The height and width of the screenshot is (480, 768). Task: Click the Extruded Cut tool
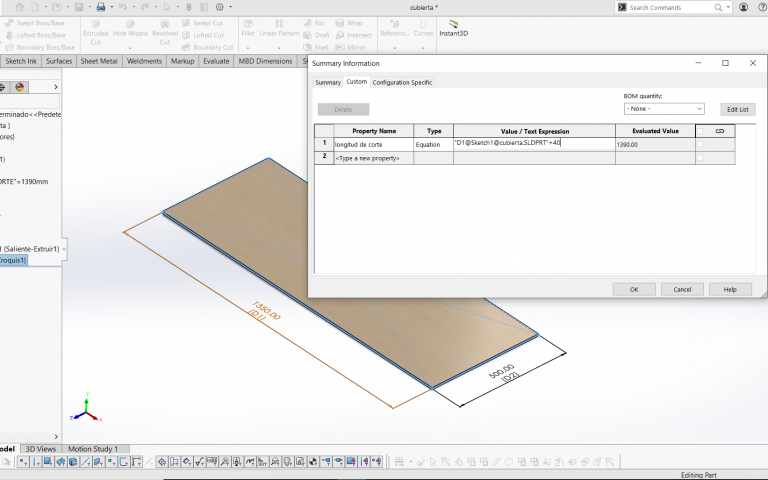coord(95,29)
